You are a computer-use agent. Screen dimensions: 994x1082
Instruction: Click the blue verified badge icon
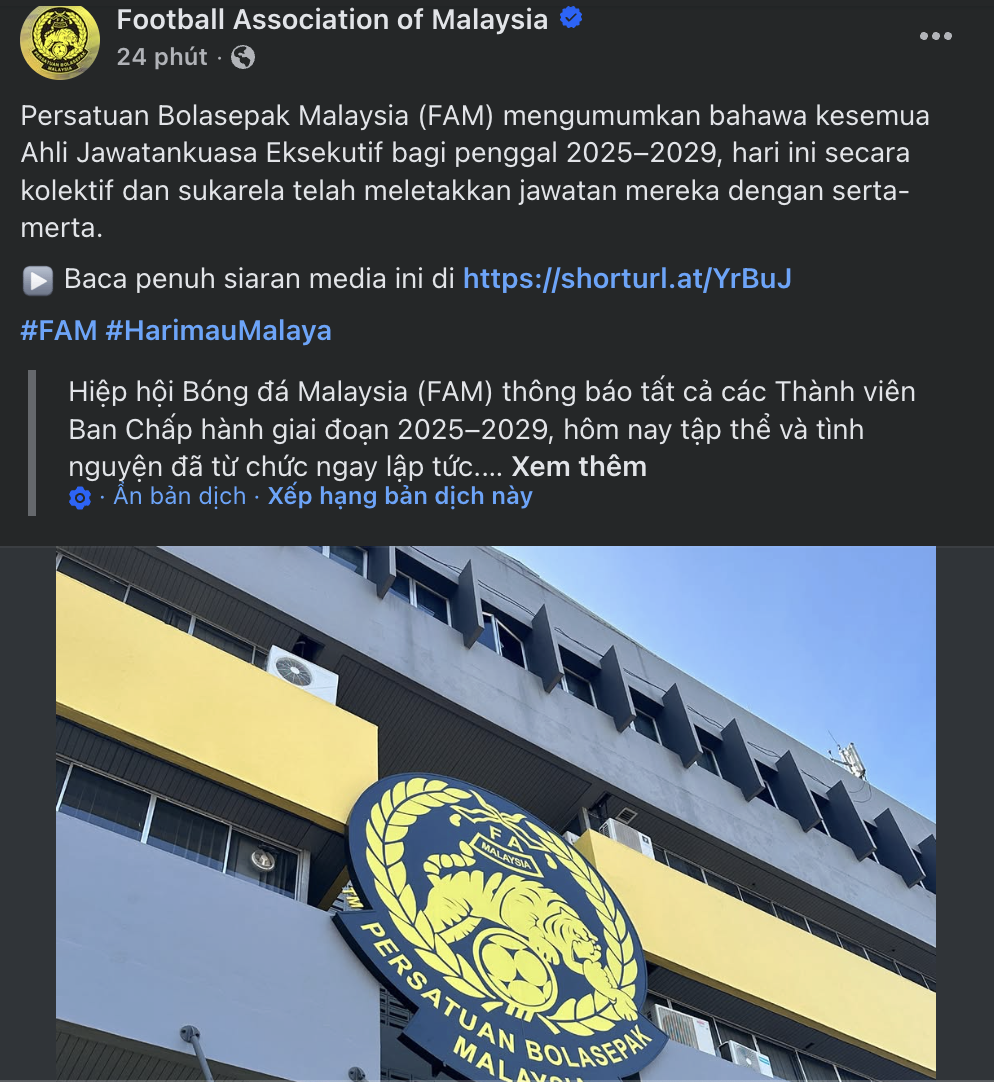pos(571,18)
